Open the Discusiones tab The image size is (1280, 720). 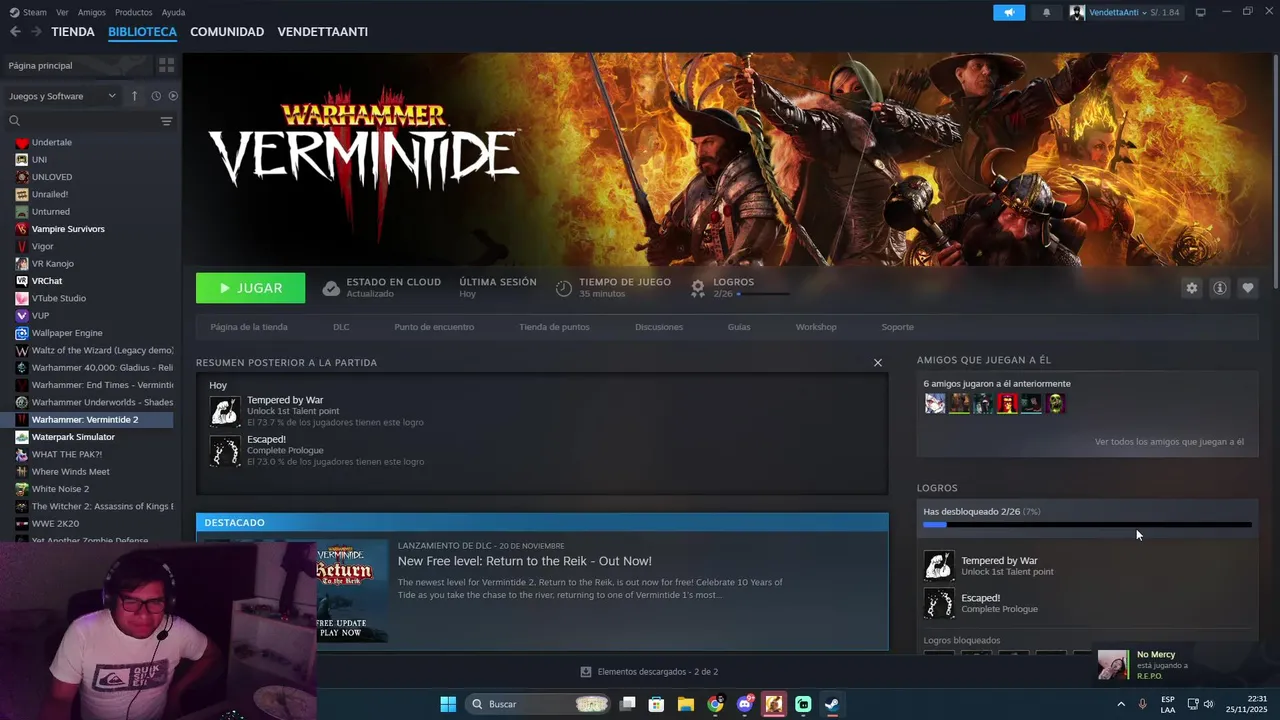tap(659, 327)
